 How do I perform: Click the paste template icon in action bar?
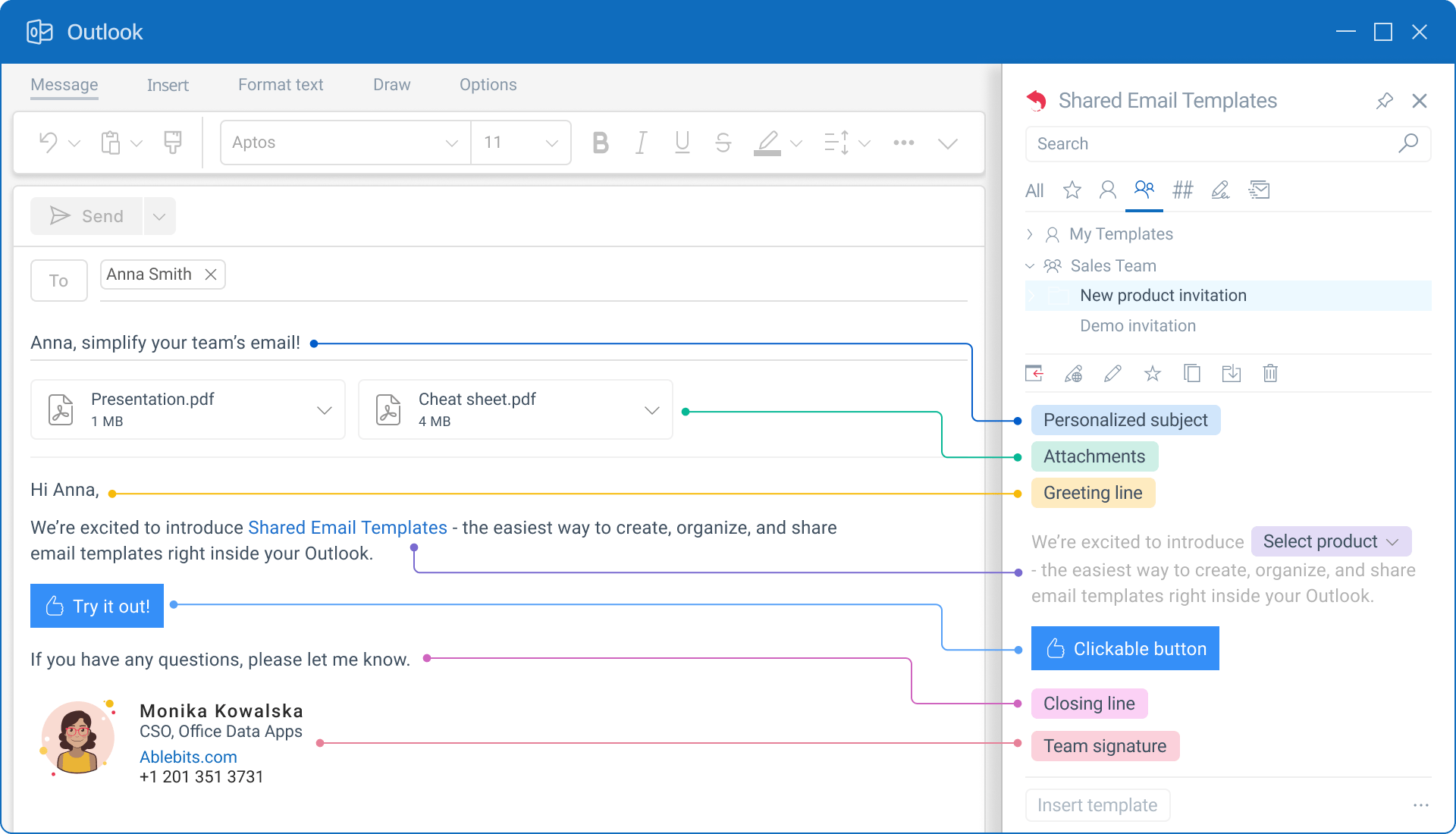1034,373
